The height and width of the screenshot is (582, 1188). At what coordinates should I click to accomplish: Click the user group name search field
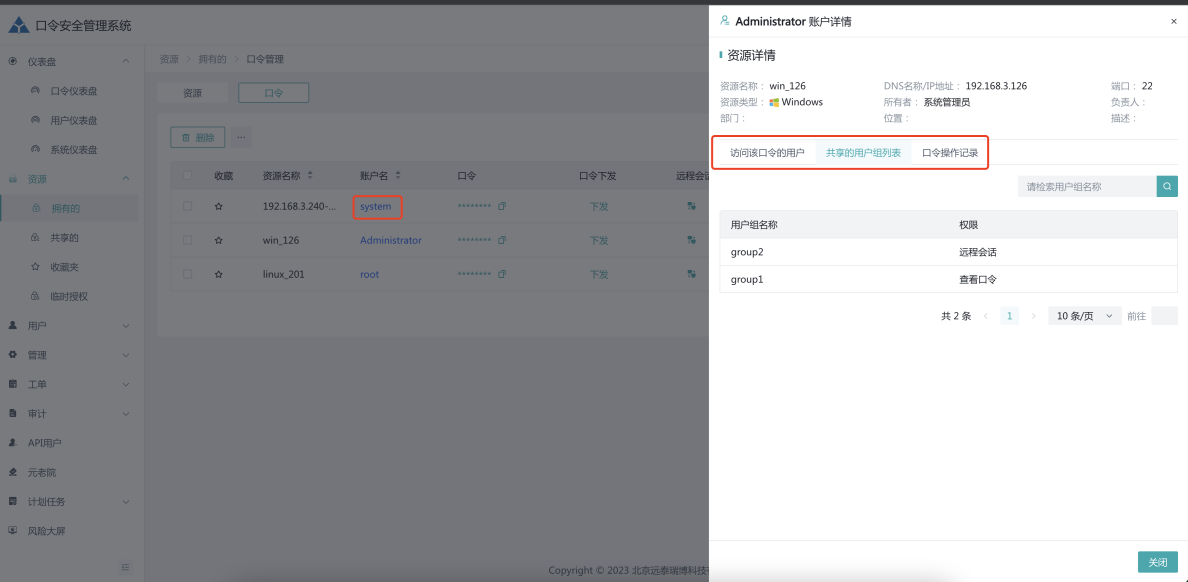pos(1087,186)
